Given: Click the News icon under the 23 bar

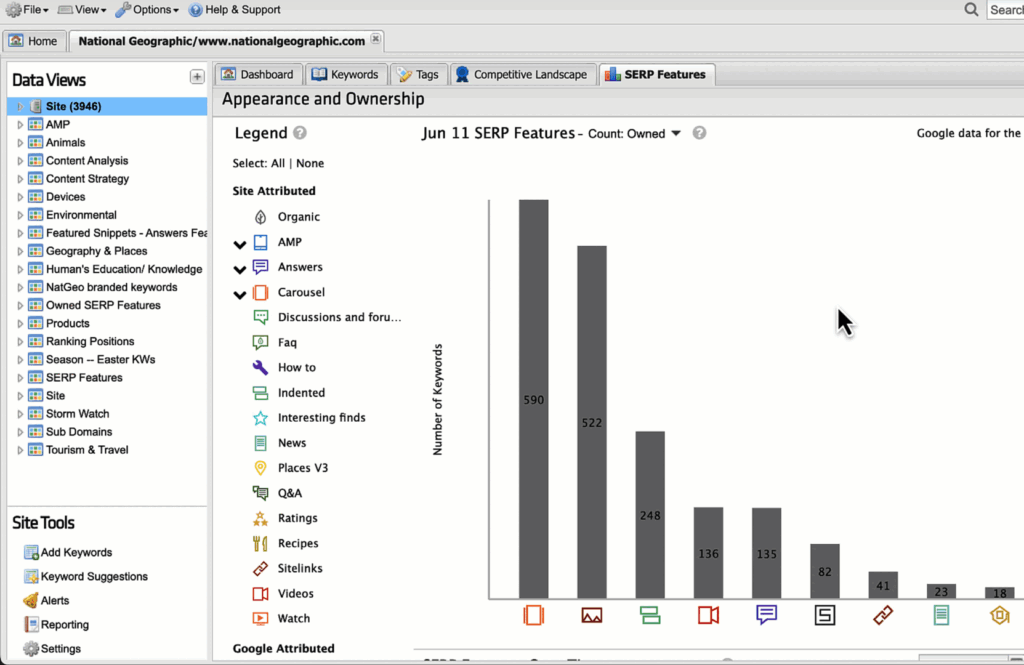Looking at the screenshot, I should click(941, 615).
